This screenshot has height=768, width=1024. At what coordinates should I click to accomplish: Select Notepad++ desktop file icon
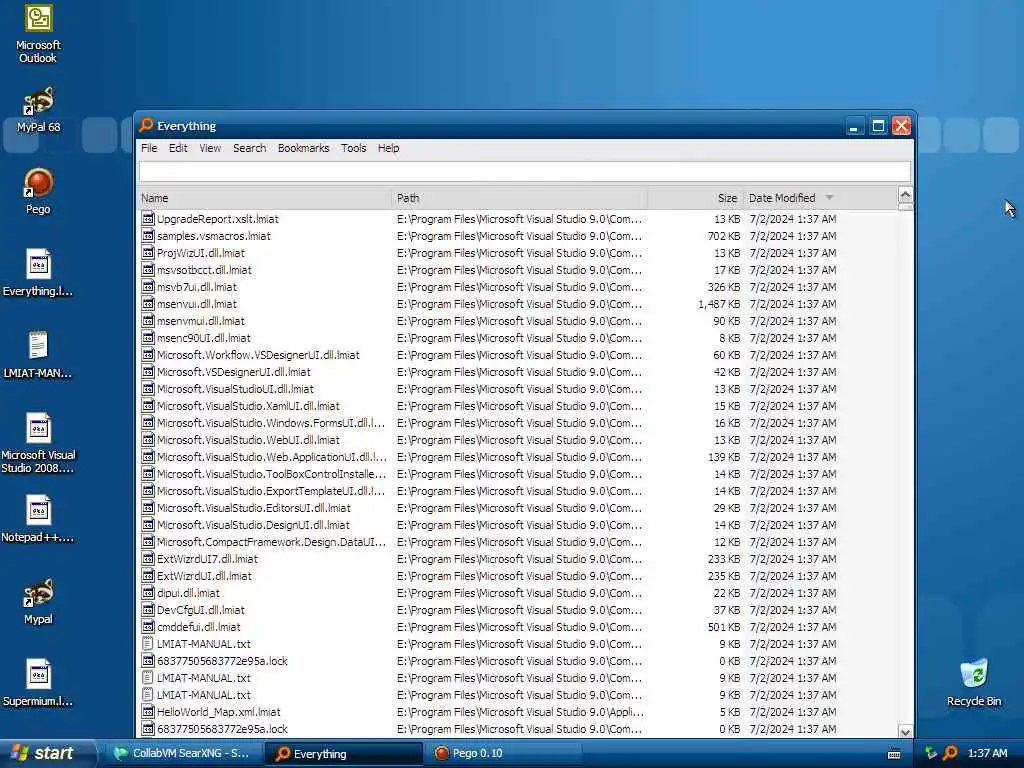point(39,519)
